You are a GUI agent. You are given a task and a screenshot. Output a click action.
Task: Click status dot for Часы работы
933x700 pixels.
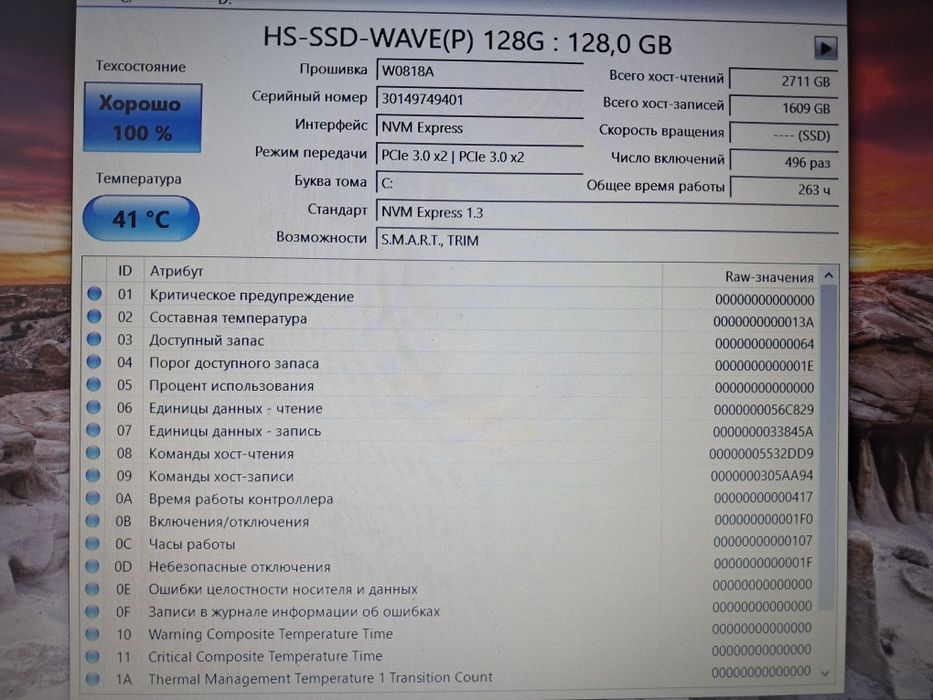click(92, 543)
